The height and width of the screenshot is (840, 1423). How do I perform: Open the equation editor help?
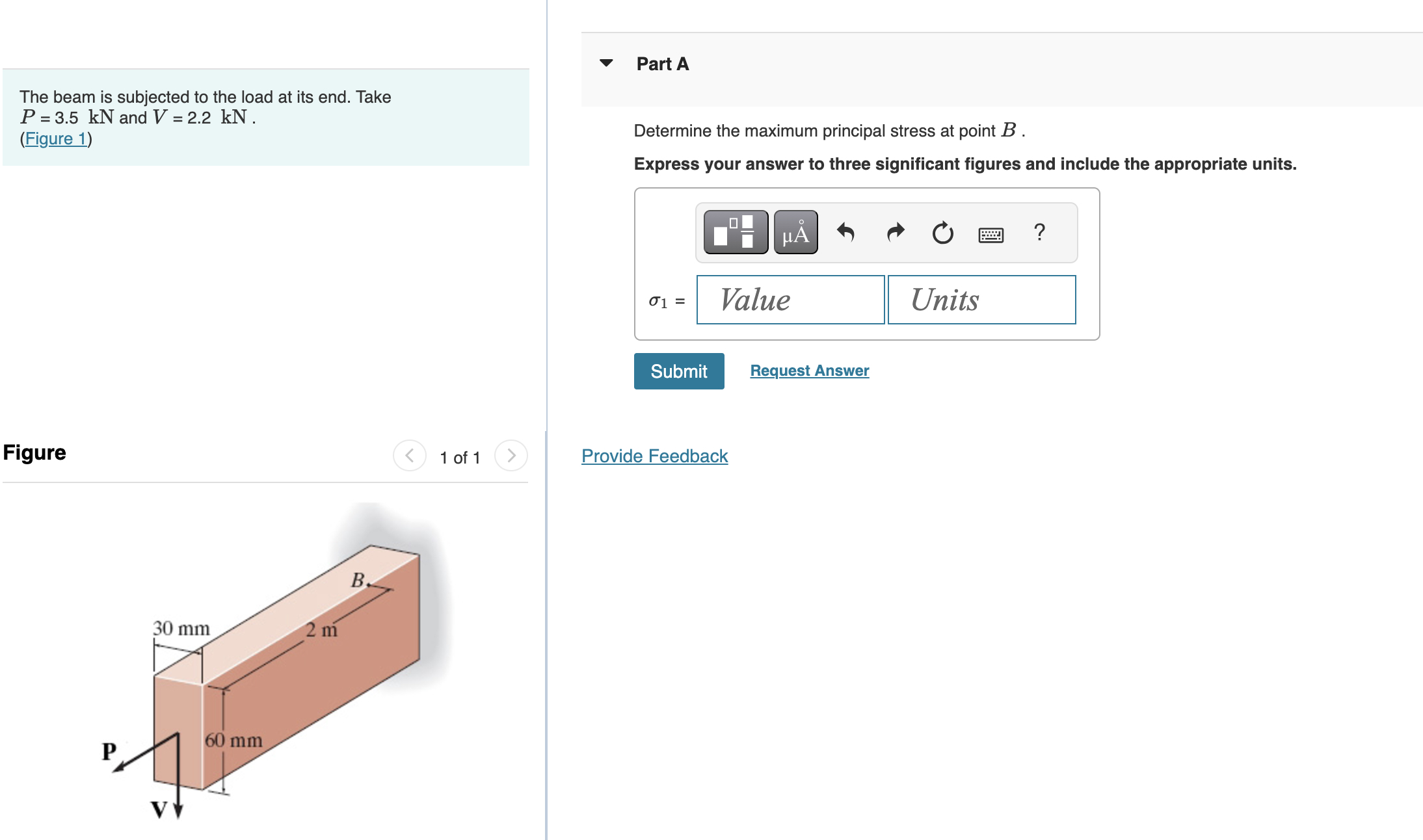1039,233
